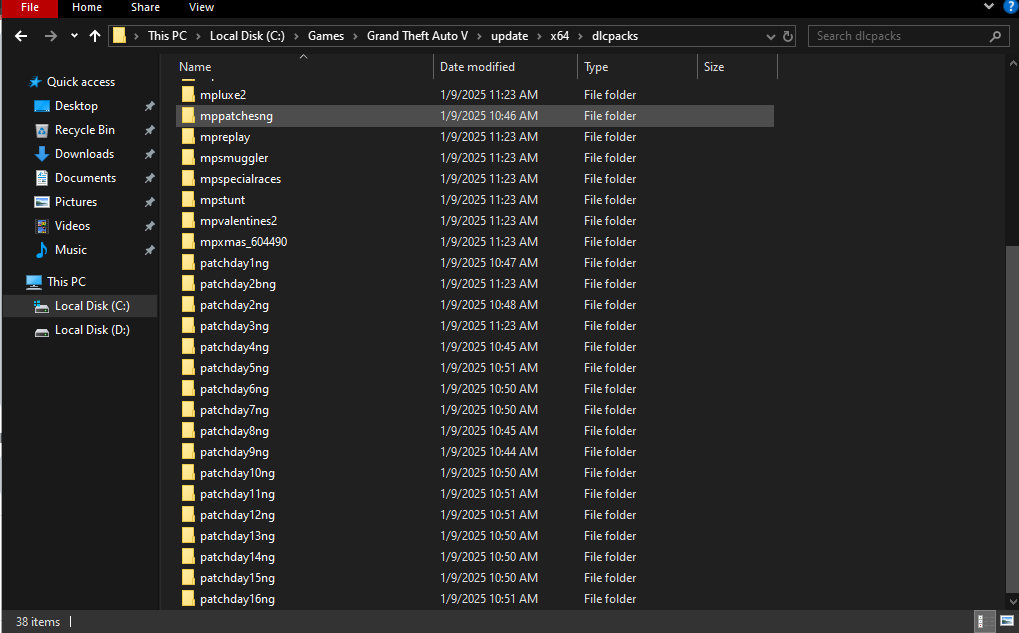
Task: Expand the address bar previous locations dropdown
Action: [770, 36]
